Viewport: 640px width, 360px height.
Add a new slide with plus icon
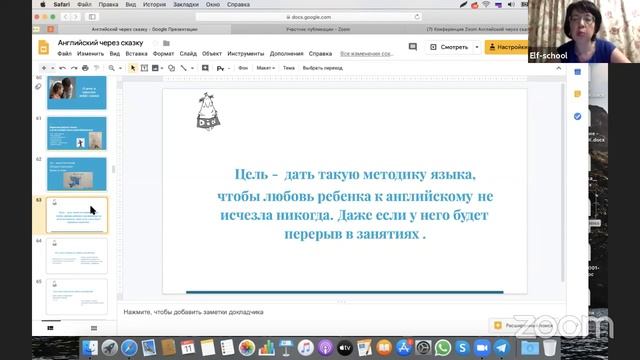tap(44, 68)
